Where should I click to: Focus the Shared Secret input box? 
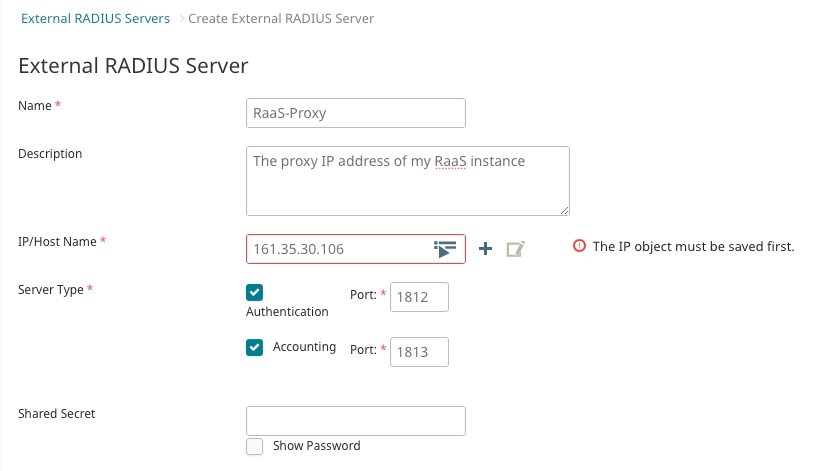tap(355, 420)
